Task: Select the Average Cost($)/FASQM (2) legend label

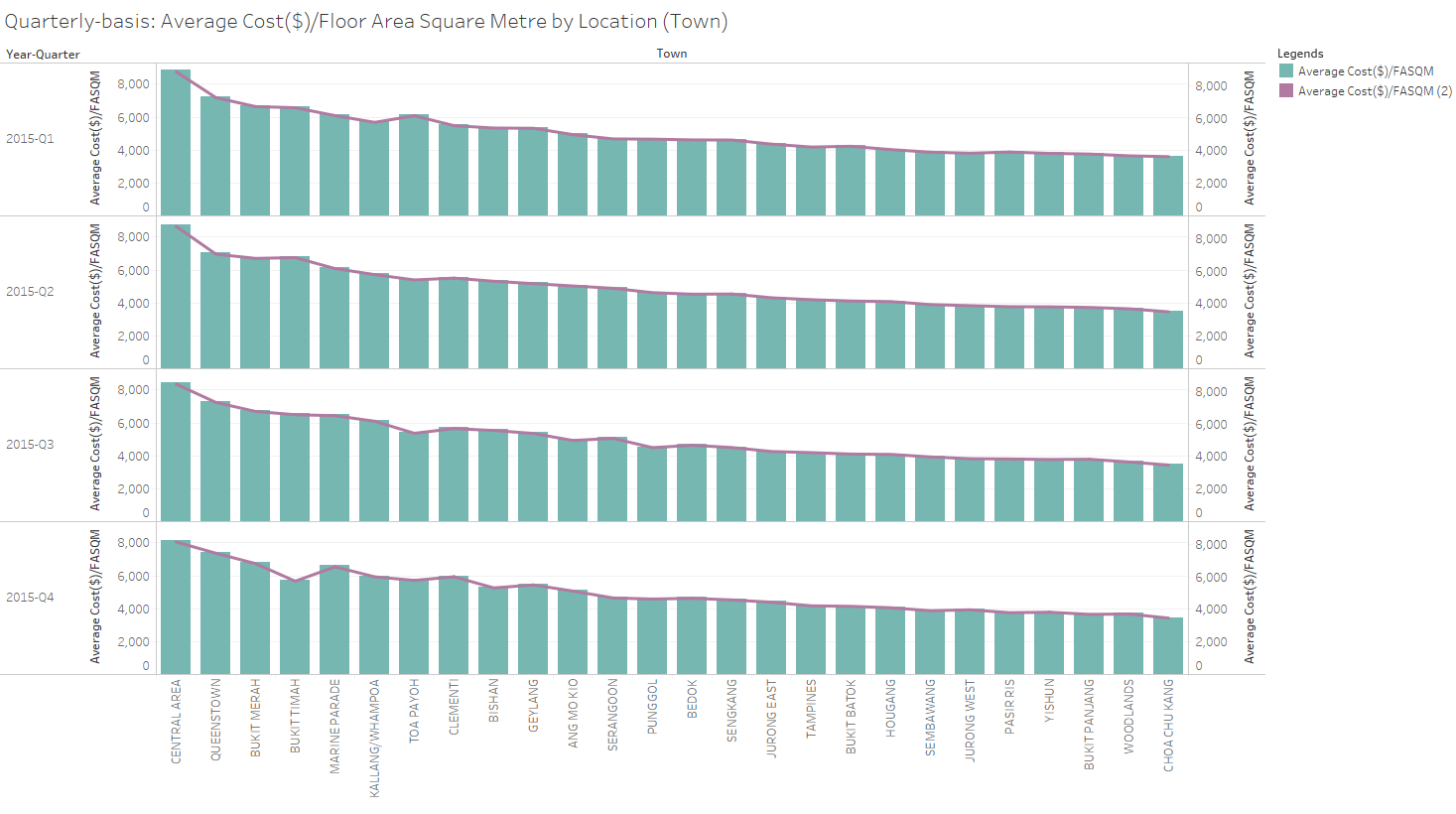Action: [x=1375, y=91]
